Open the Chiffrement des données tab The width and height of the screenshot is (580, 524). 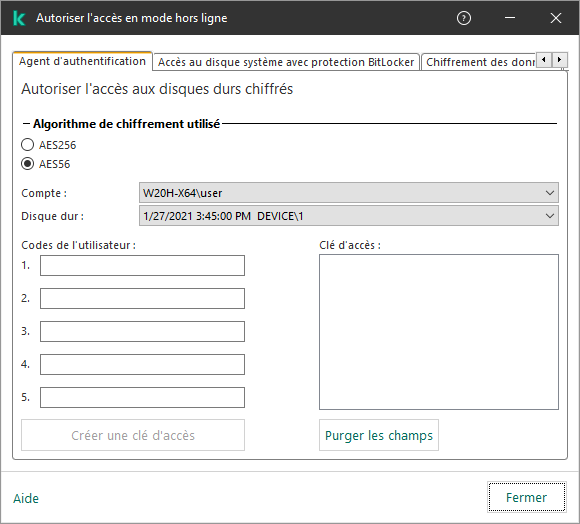(479, 62)
